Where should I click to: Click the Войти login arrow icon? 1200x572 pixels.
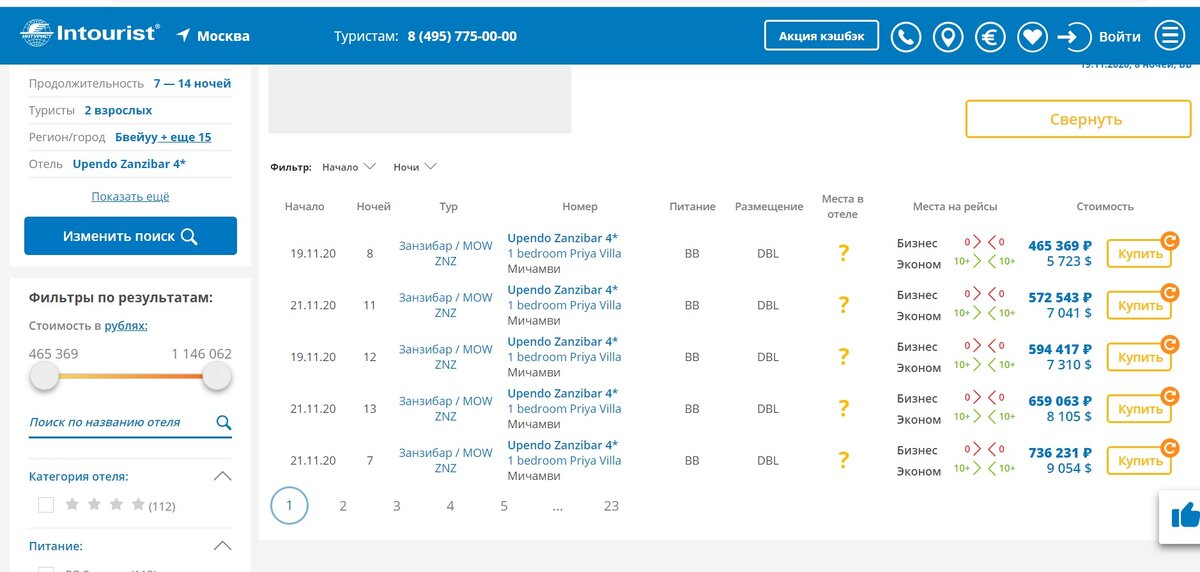coord(1073,37)
